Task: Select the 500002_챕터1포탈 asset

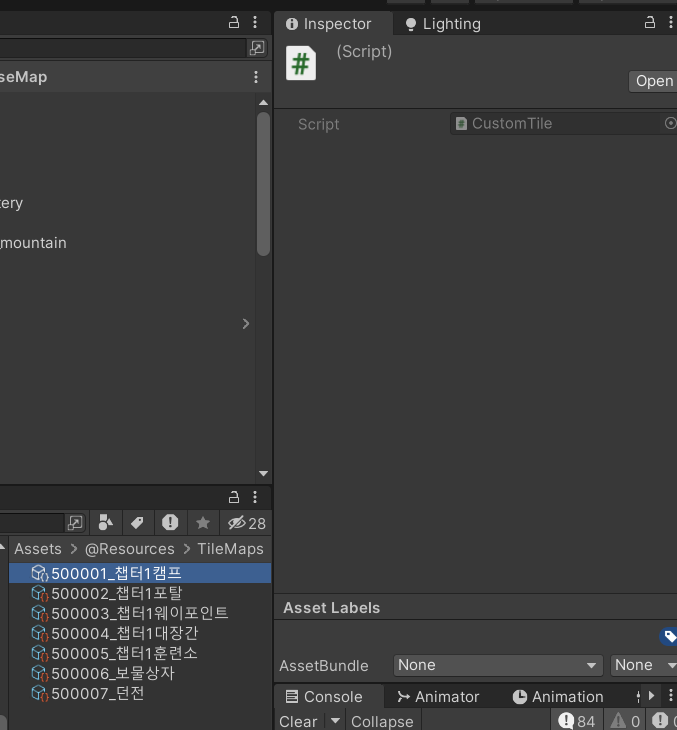Action: [x=140, y=593]
